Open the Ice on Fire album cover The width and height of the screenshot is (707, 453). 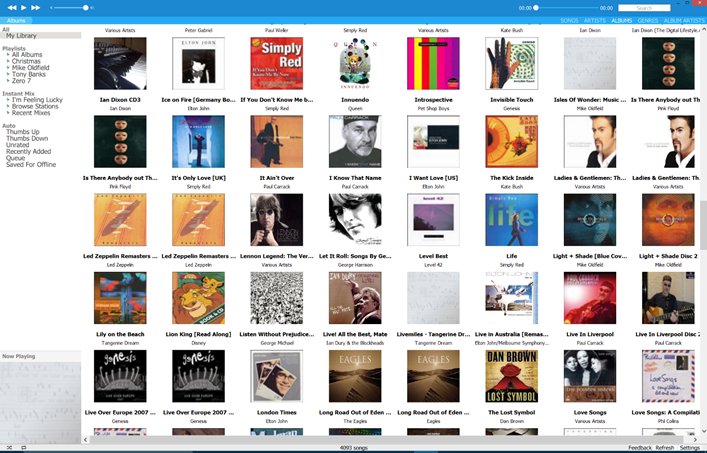click(198, 64)
